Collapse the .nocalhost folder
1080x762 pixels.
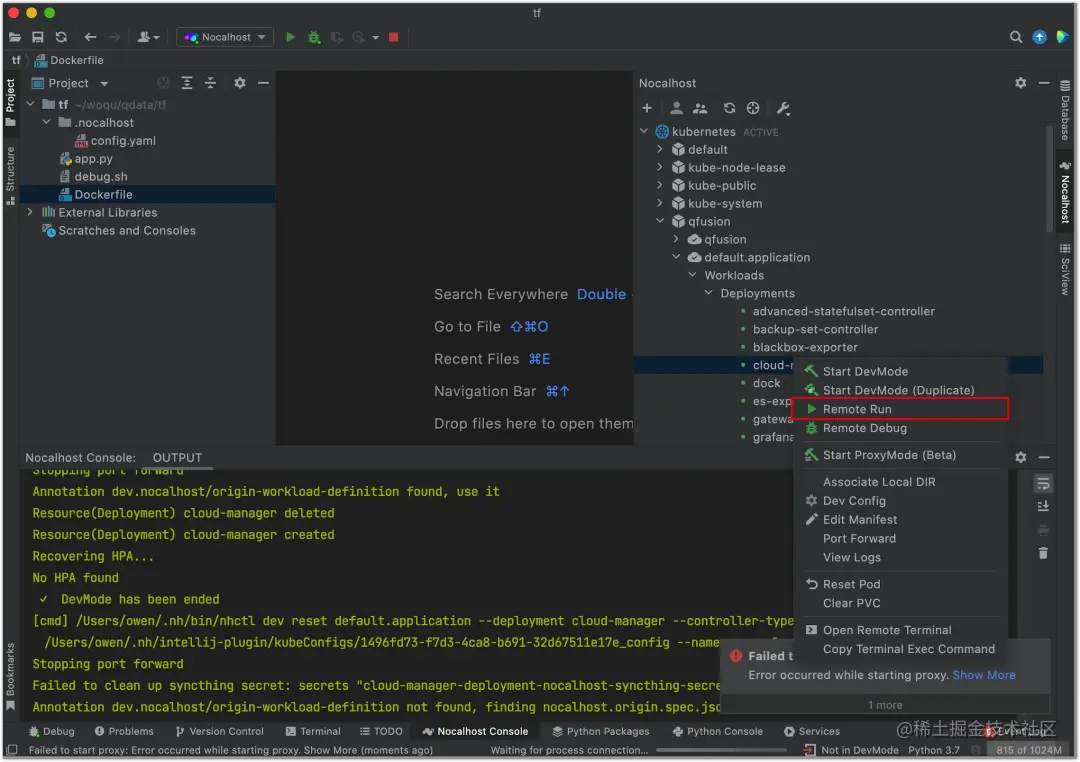[46, 122]
